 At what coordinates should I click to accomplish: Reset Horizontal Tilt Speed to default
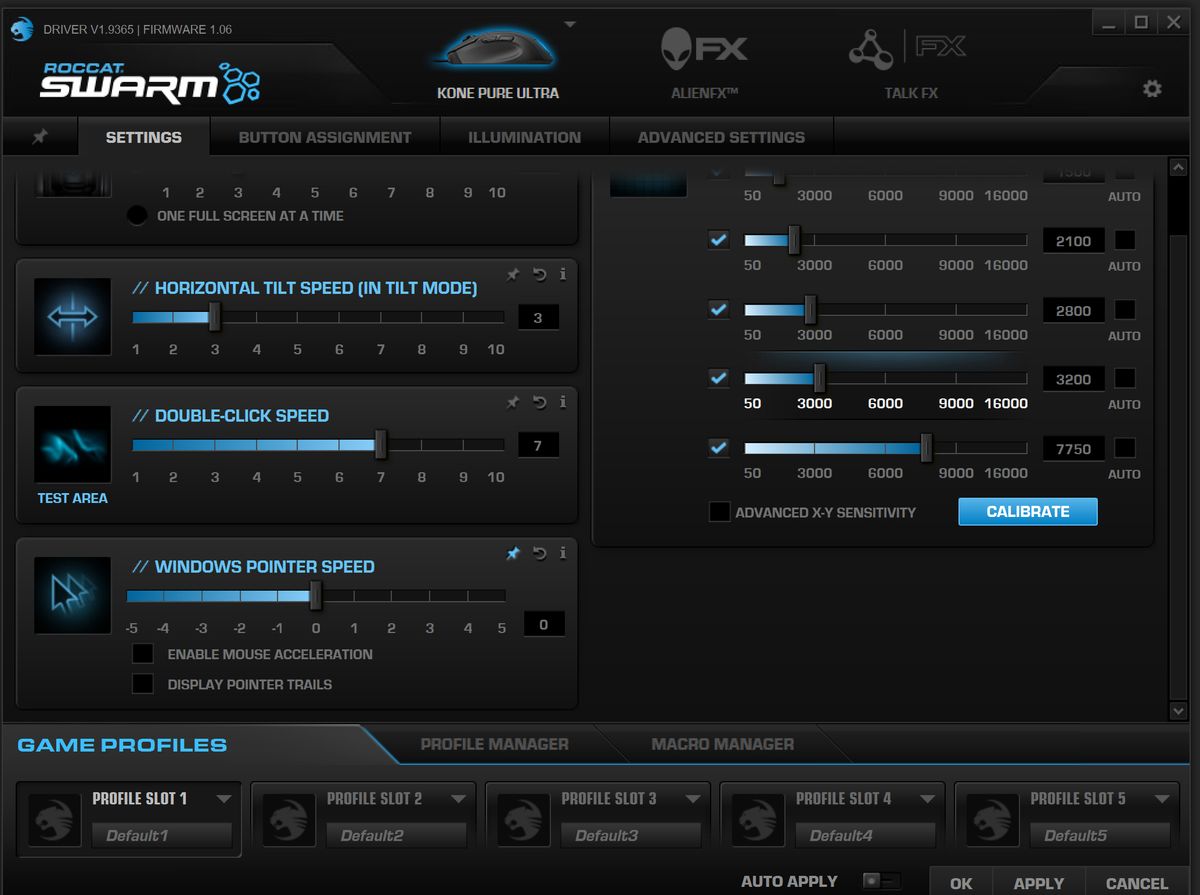(x=540, y=274)
